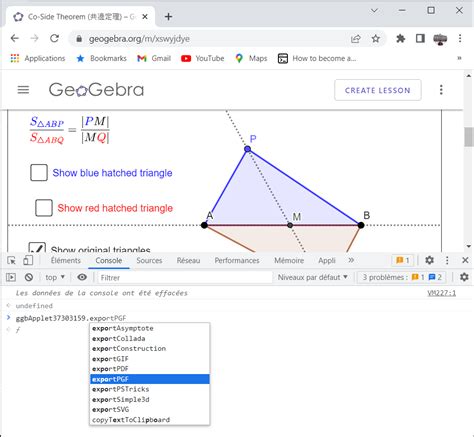
Task: Click the DevTools inspect element icon
Action: (11, 260)
